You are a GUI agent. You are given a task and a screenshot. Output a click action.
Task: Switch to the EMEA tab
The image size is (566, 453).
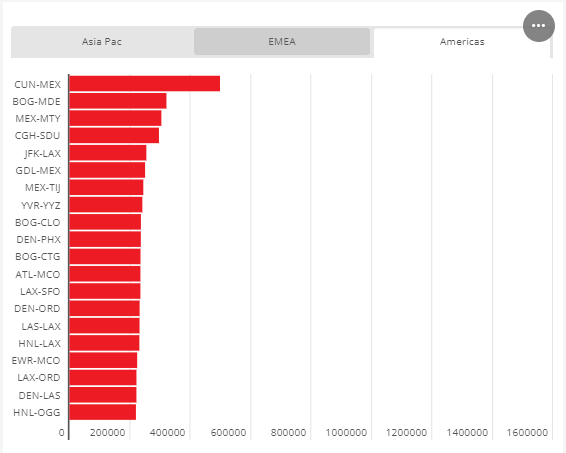pos(282,42)
